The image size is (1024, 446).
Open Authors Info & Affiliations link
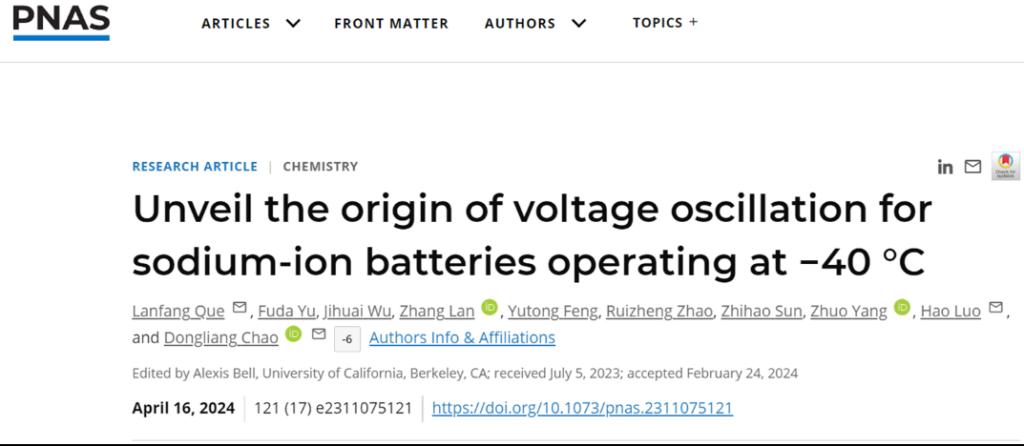point(462,338)
